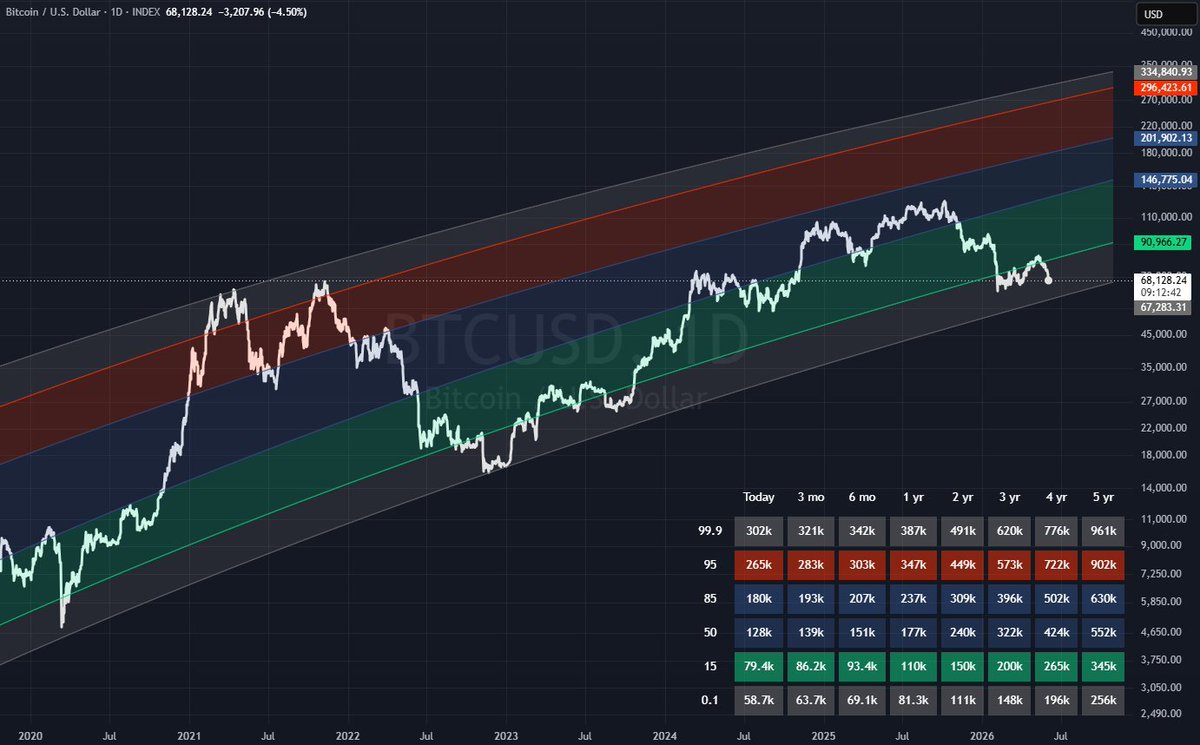
Task: Click the 35,000.00 price axis label
Action: [x=1166, y=367]
